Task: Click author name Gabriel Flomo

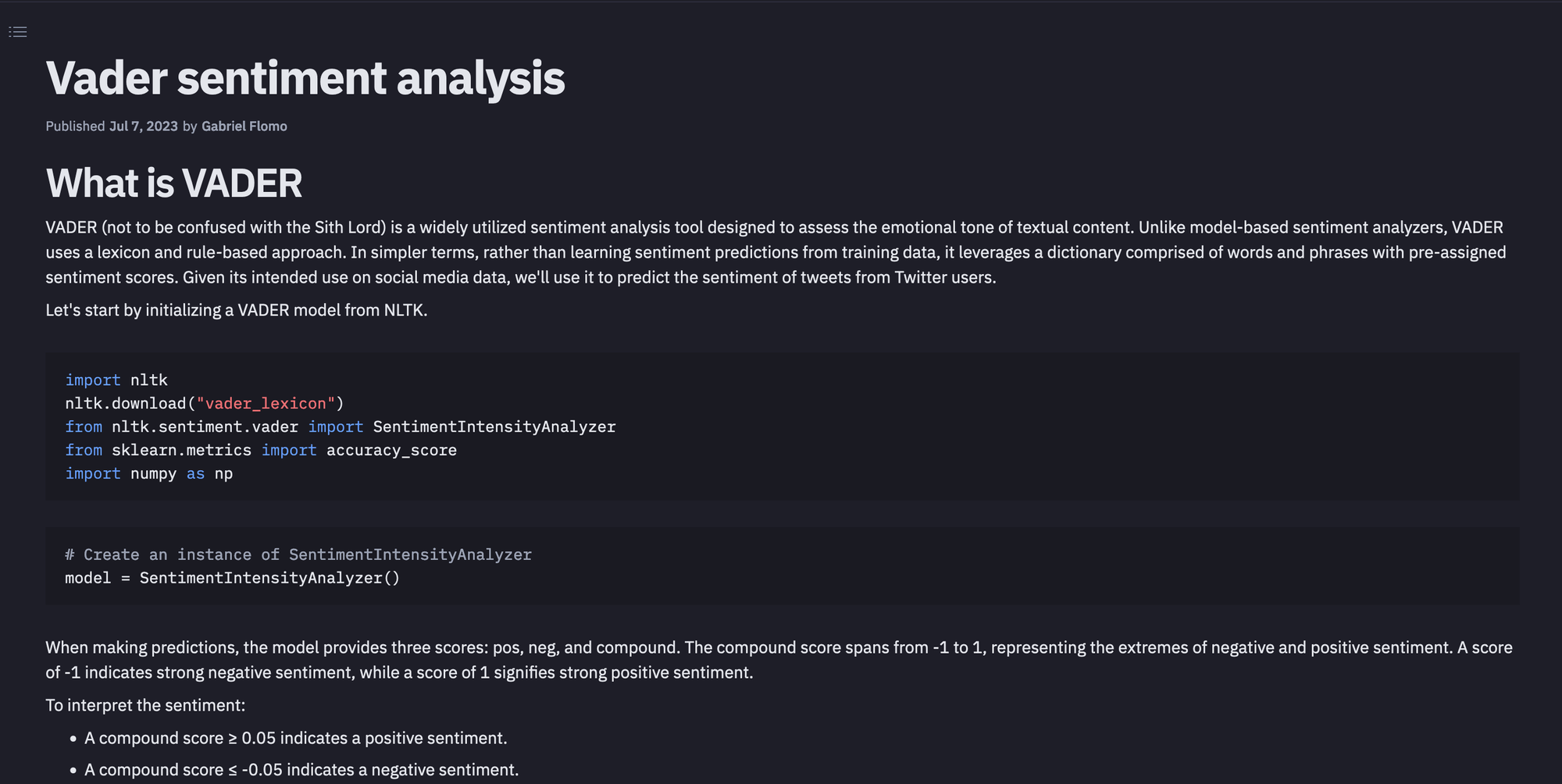Action: coord(244,127)
